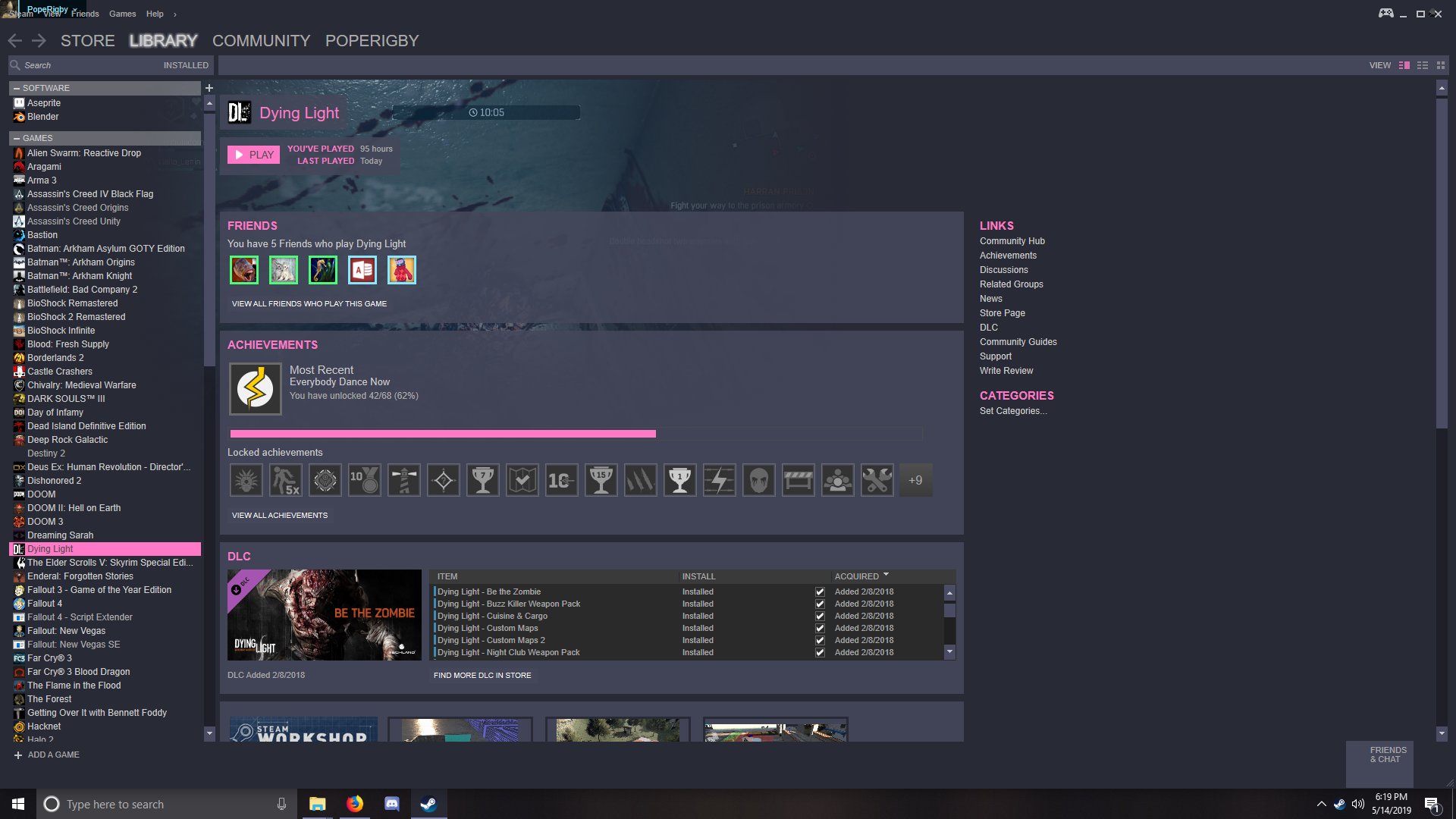Image resolution: width=1456 pixels, height=819 pixels.
Task: Click the +9 locked achievements tile
Action: [915, 480]
